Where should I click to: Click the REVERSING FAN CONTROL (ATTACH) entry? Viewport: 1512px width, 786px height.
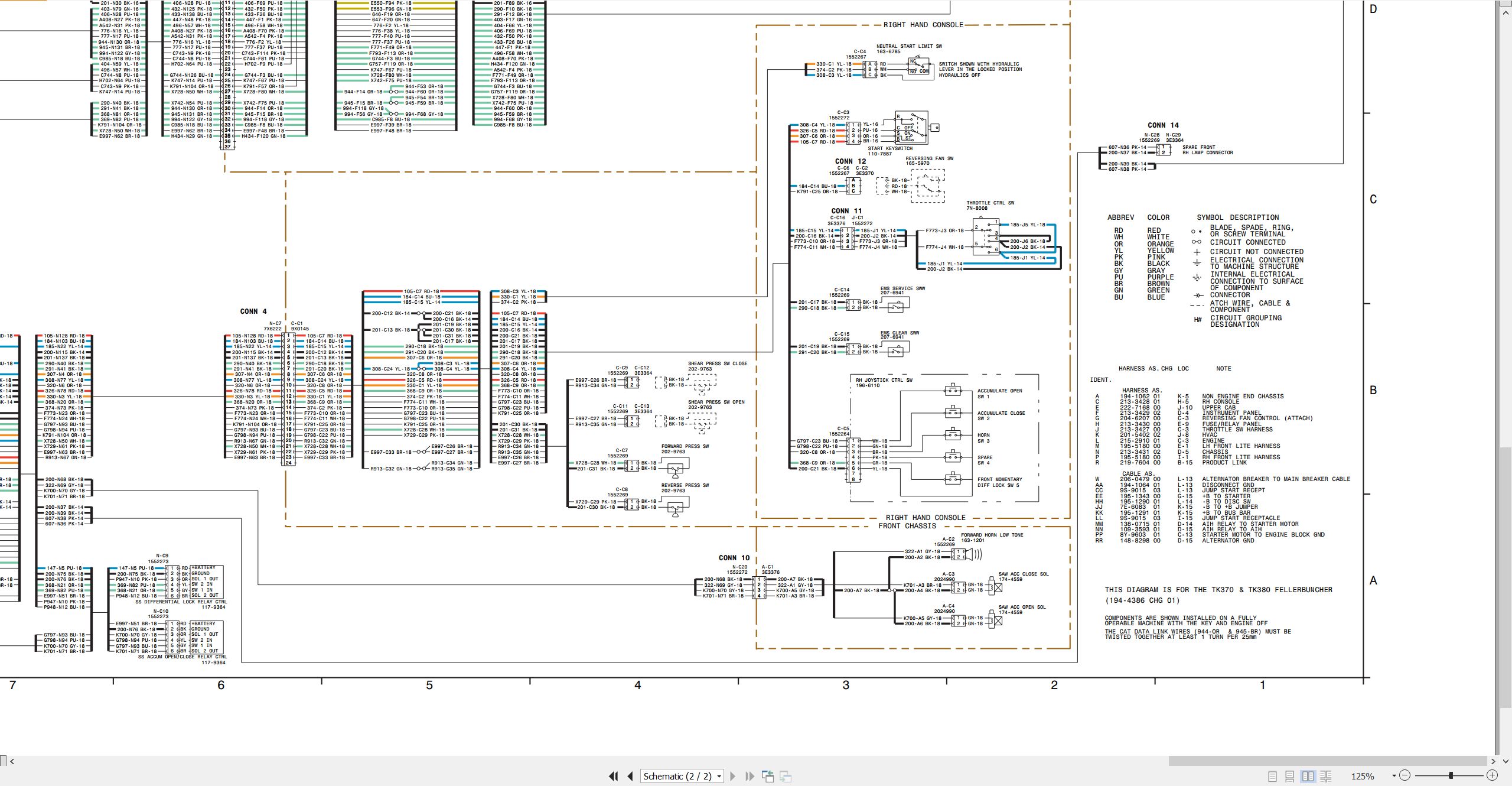point(1257,418)
